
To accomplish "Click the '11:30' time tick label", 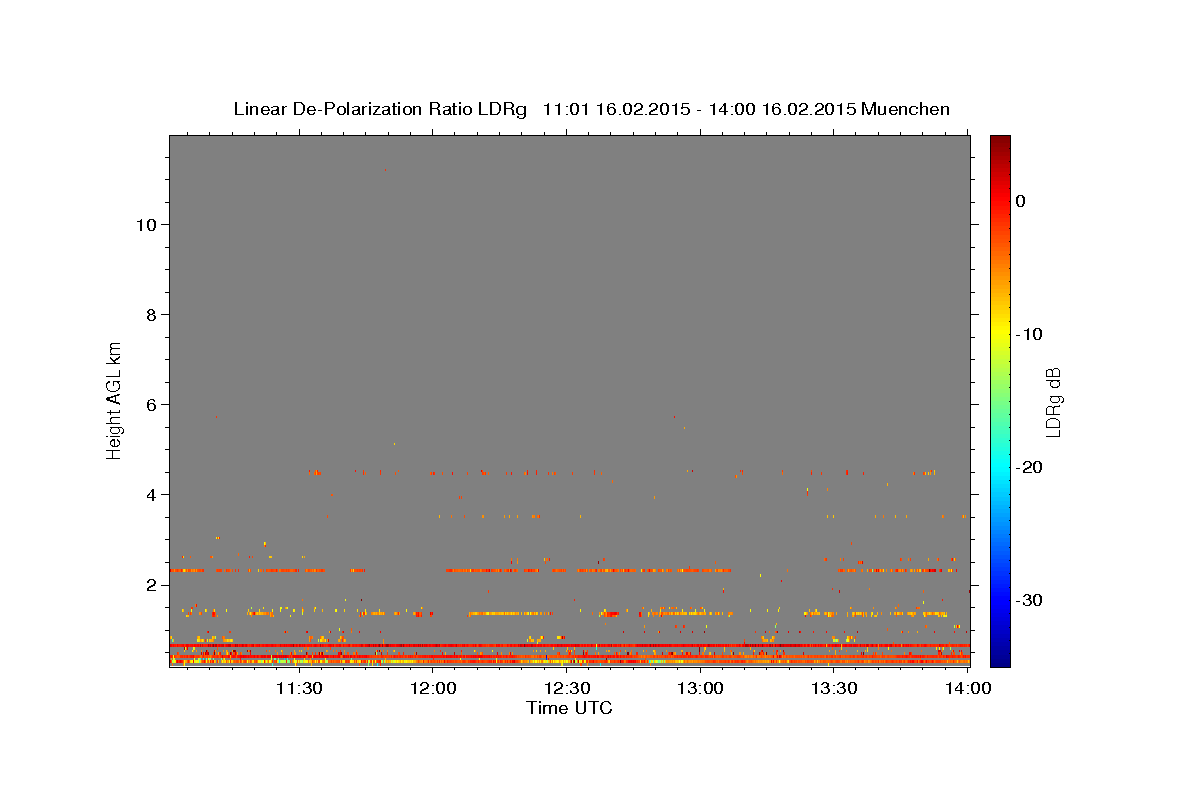I will pos(298,688).
